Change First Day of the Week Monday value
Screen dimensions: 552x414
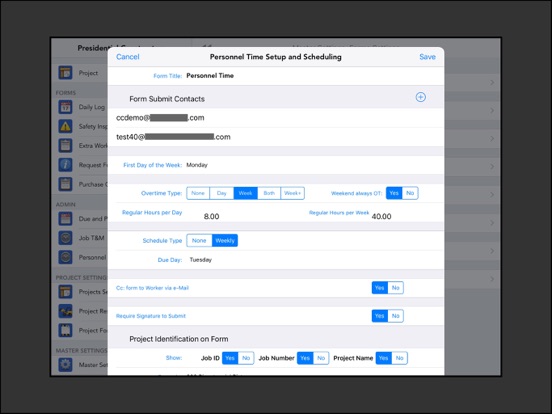197,165
